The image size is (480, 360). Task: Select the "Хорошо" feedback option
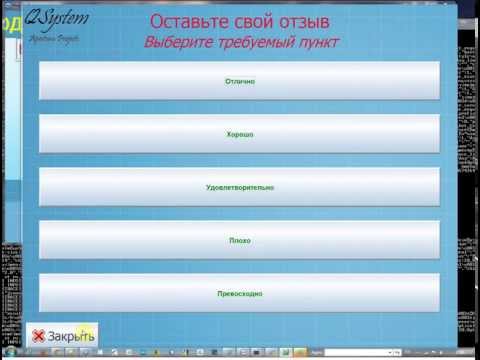239,134
